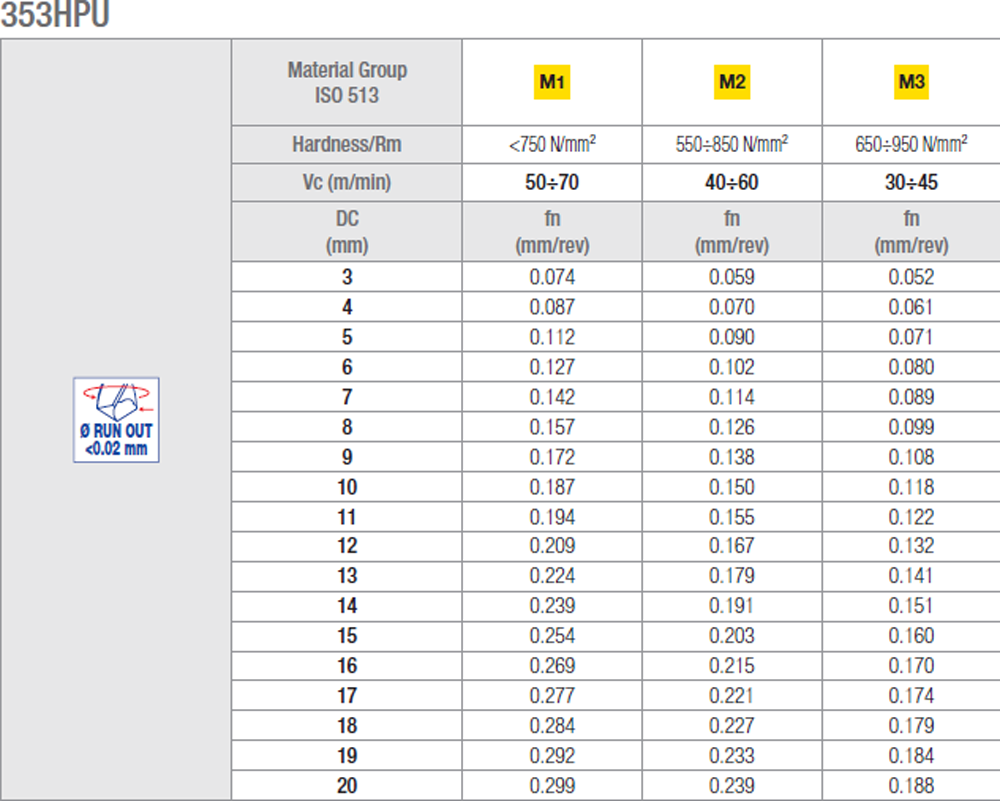The width and height of the screenshot is (1000, 801).
Task: Select the Vc (m/min) row label
Action: click(347, 182)
